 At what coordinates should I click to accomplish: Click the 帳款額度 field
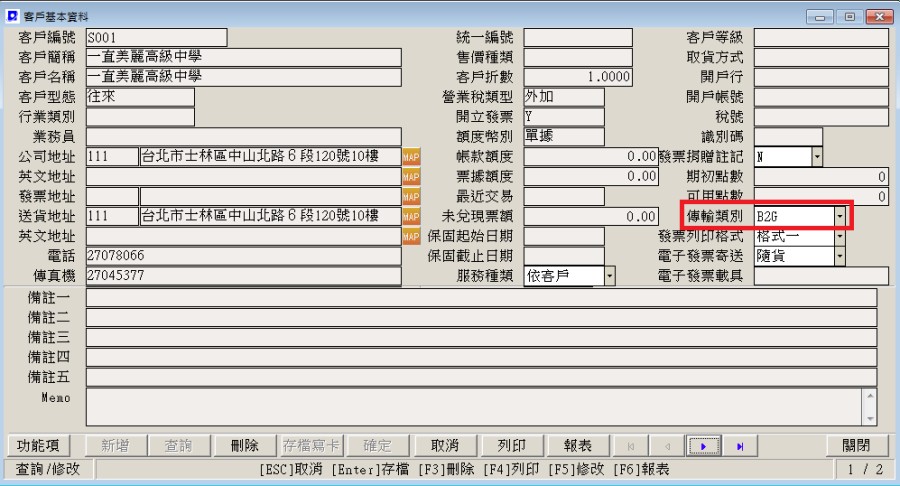[591, 157]
